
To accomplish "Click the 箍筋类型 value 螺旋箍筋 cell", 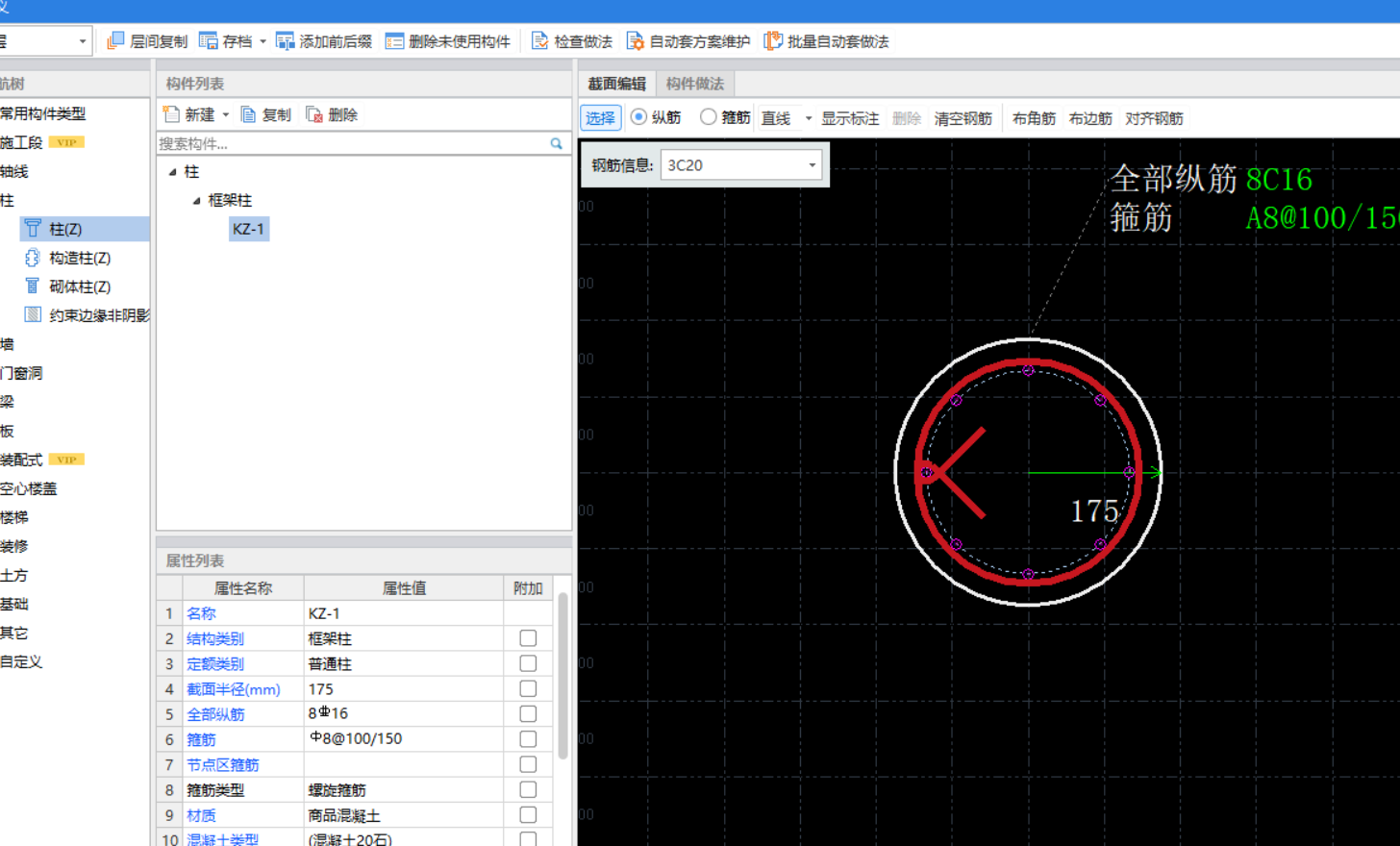I will [404, 790].
